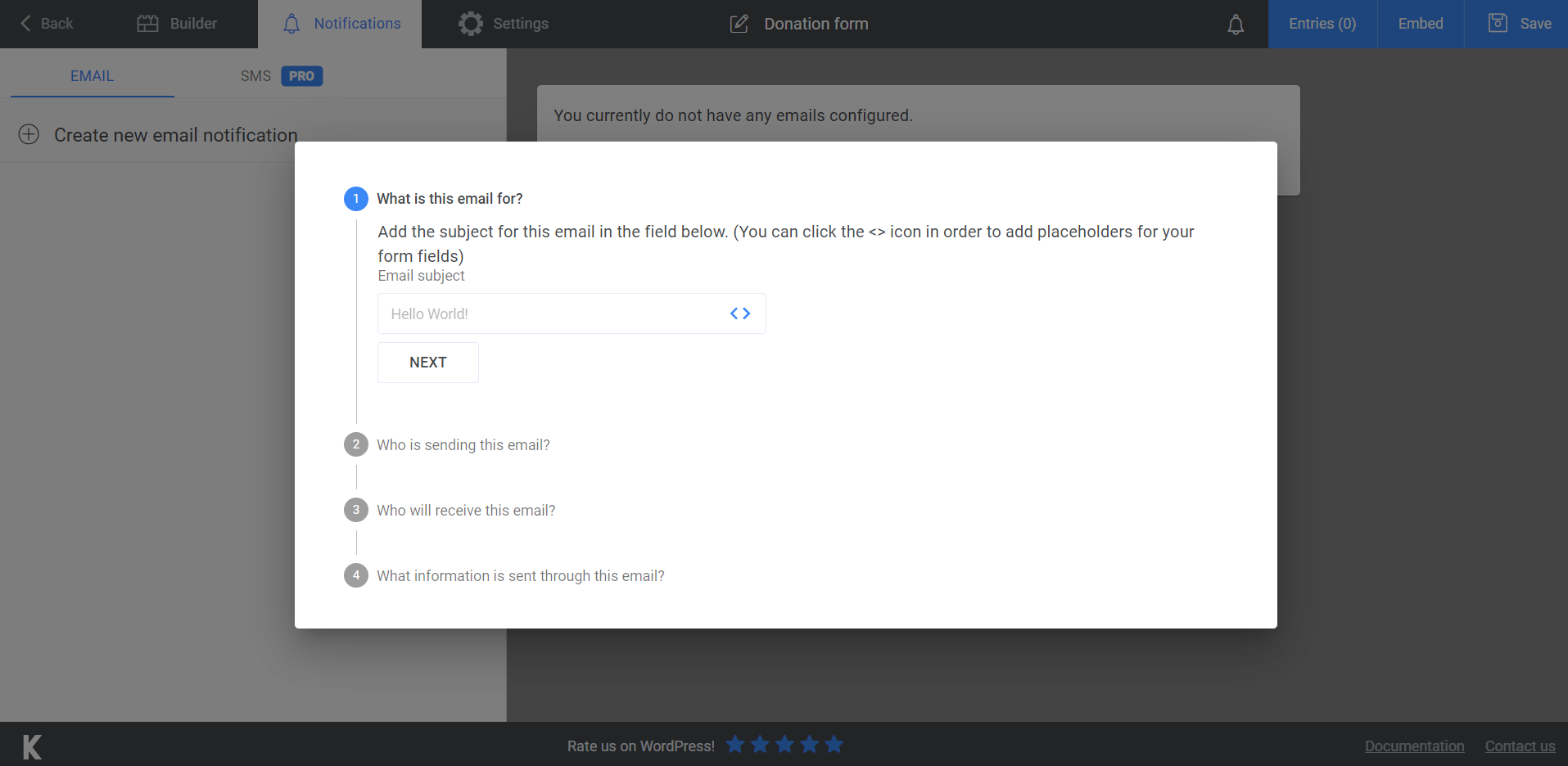Screen dimensions: 1568x766
Task: Click the plus icon to create new email notification
Action: (x=29, y=134)
